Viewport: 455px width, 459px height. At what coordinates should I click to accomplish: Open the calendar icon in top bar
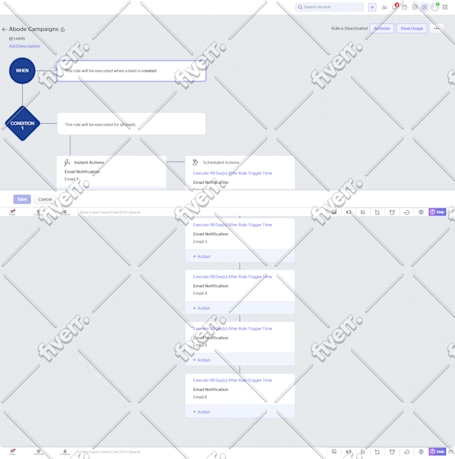[x=405, y=7]
